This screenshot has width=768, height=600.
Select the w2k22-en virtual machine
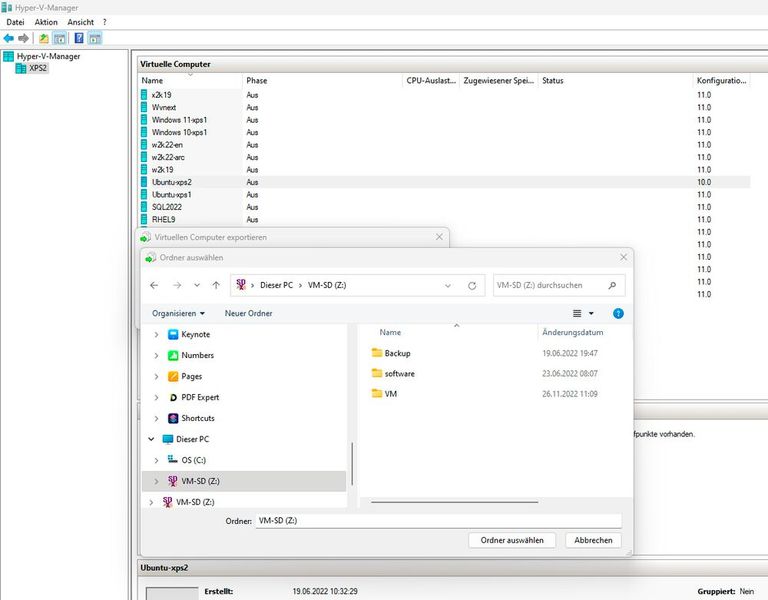(445, 144)
